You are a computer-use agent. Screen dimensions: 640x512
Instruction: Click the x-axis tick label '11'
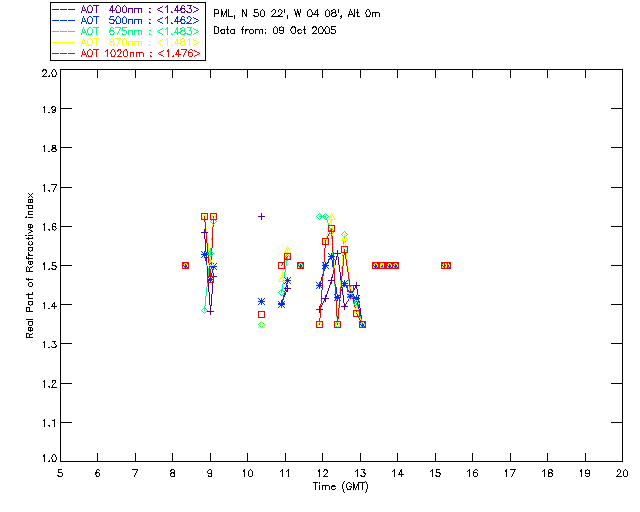pyautogui.click(x=285, y=473)
